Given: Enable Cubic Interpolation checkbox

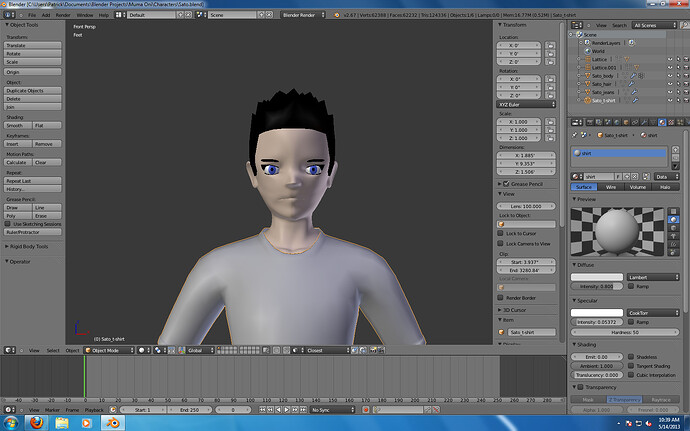Looking at the screenshot, I should (631, 375).
